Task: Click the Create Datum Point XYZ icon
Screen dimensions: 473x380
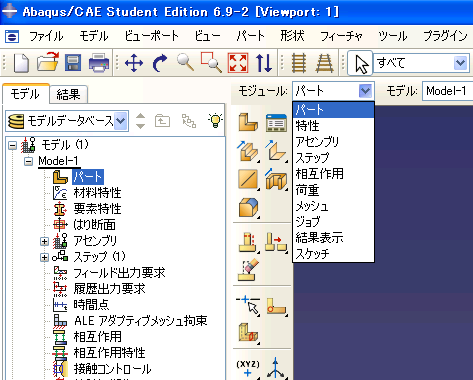Action: [248, 368]
